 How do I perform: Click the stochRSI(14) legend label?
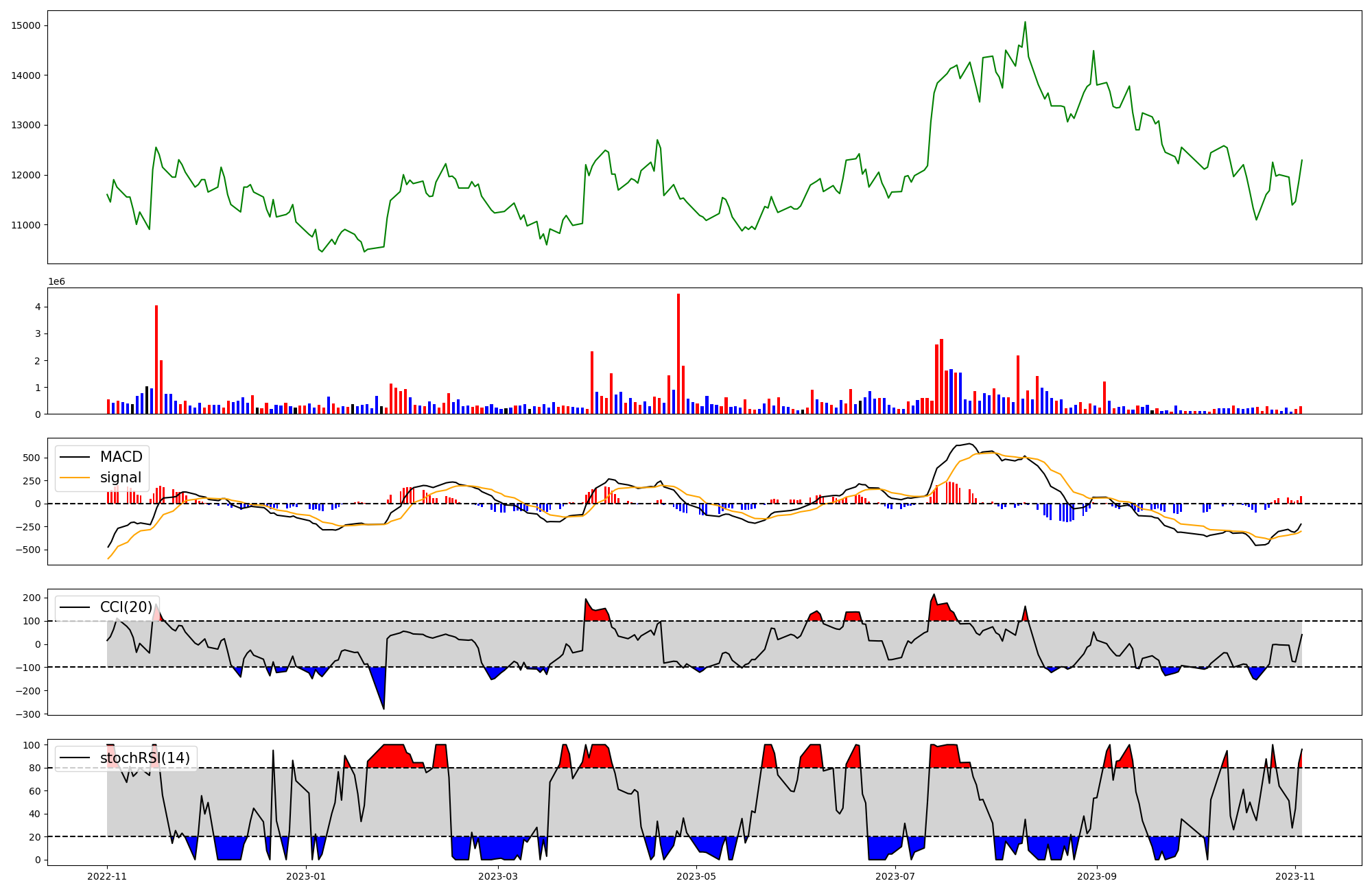tap(145, 758)
